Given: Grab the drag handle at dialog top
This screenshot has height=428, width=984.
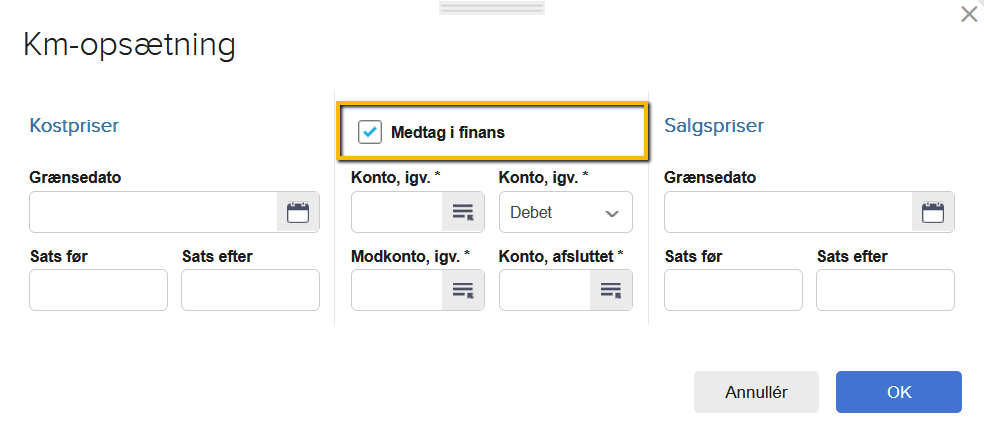Looking at the screenshot, I should pyautogui.click(x=491, y=8).
